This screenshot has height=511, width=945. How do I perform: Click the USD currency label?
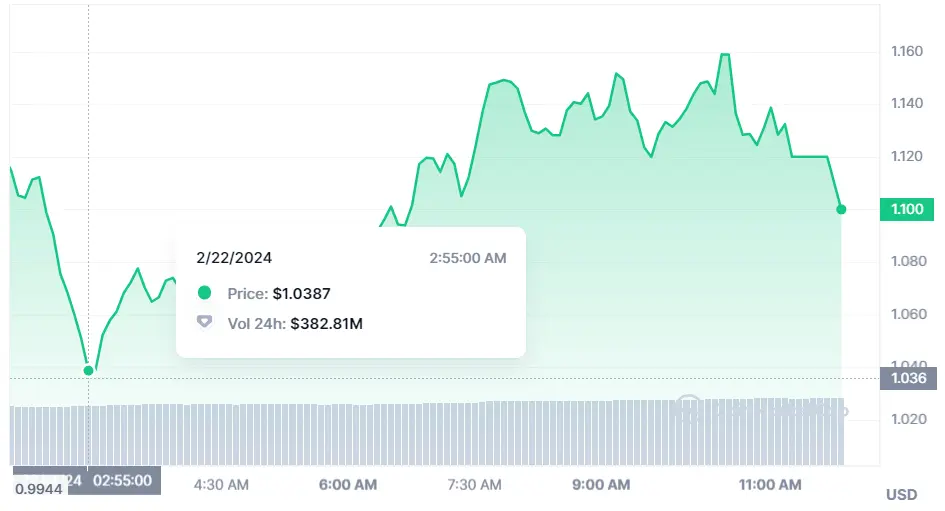[x=901, y=494]
